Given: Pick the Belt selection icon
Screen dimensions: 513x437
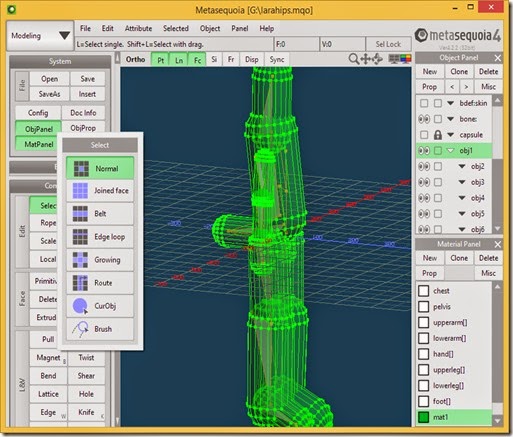Looking at the screenshot, I should click(81, 214).
